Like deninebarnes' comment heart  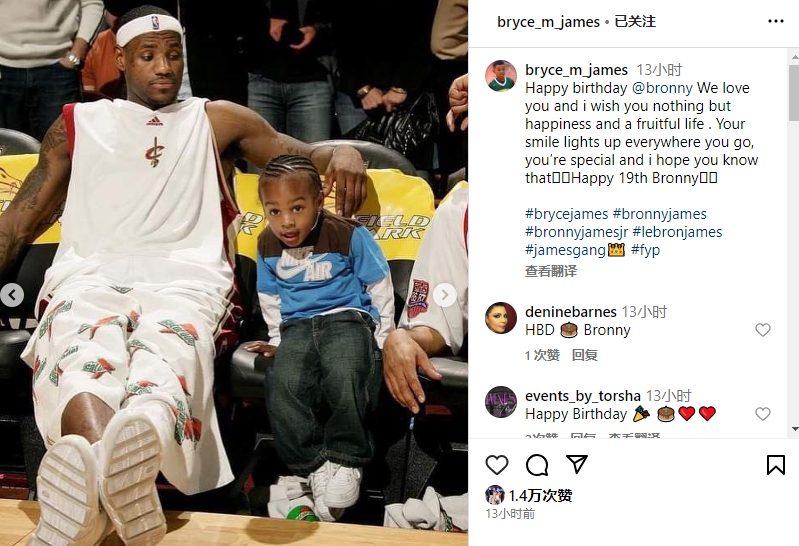(762, 330)
